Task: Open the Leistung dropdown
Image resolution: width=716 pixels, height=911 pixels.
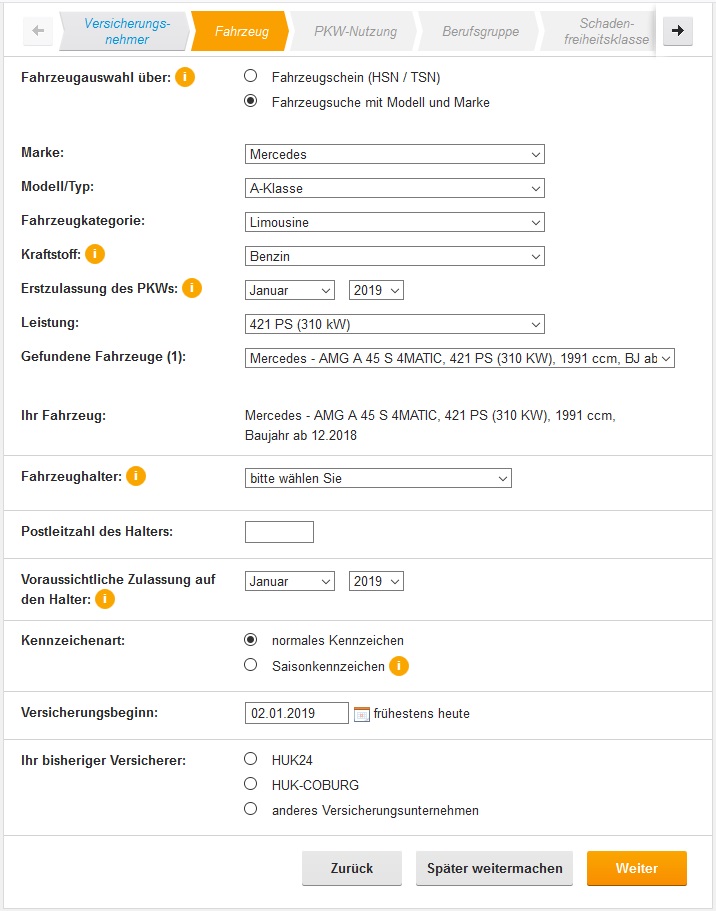Action: pyautogui.click(x=394, y=324)
